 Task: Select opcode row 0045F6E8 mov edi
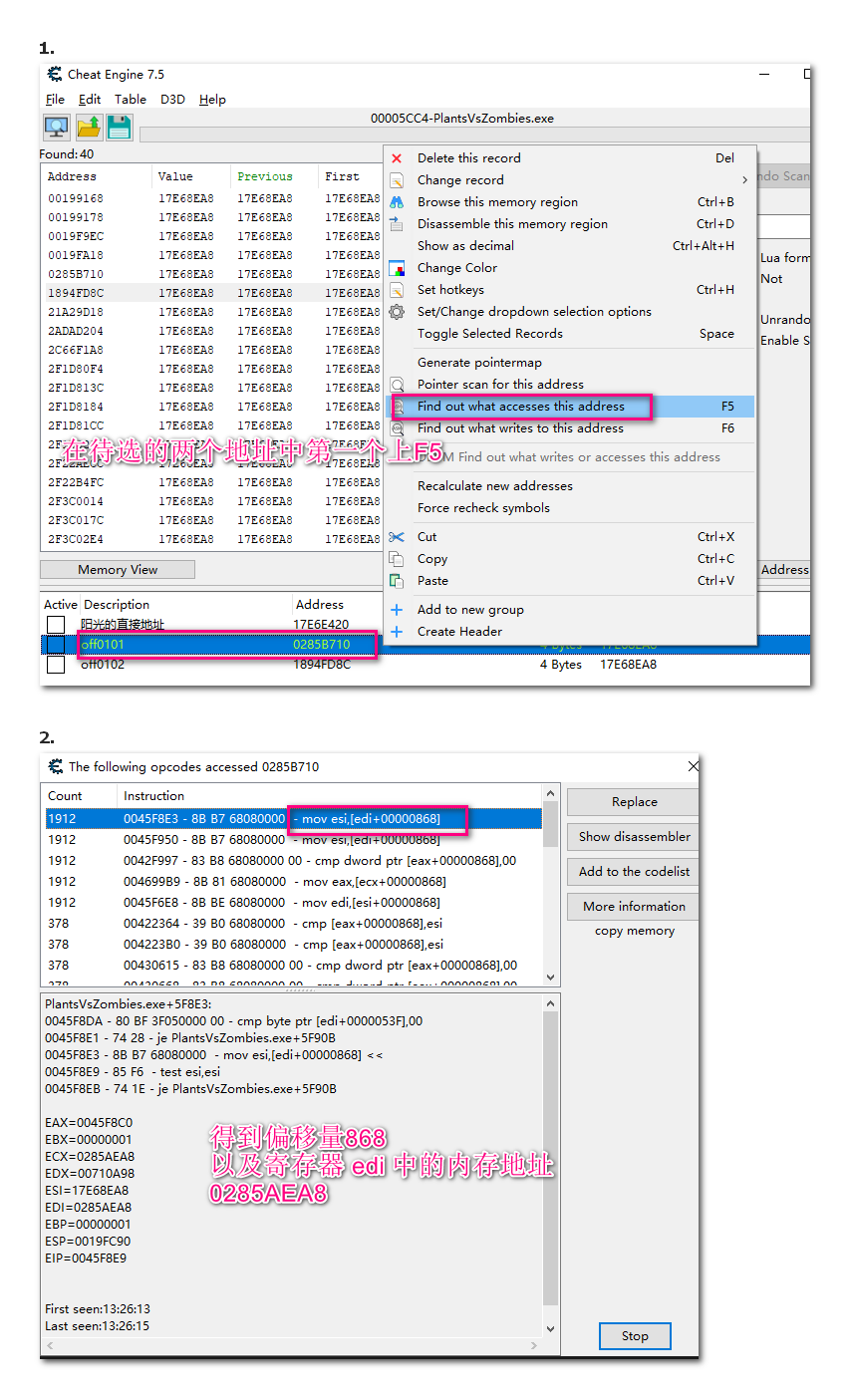(x=293, y=903)
